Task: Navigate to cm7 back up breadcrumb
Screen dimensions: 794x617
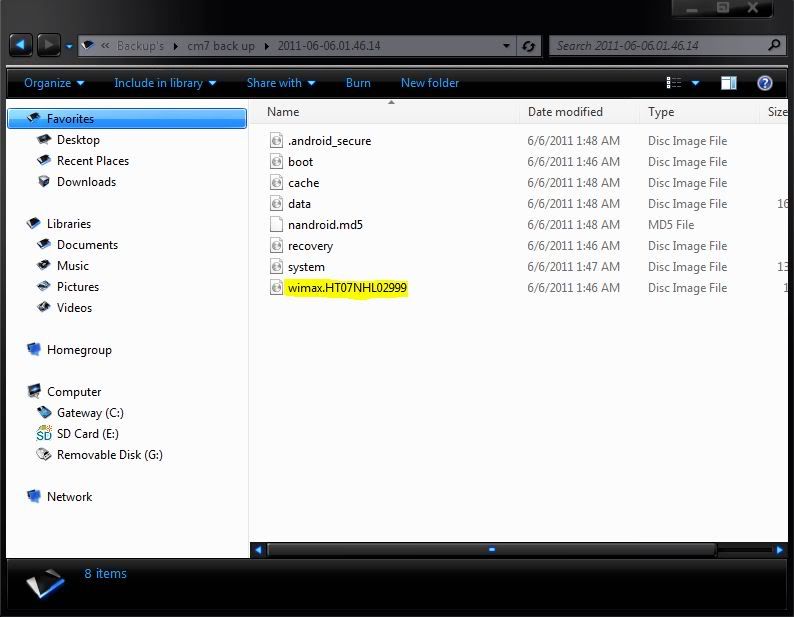Action: 221,46
